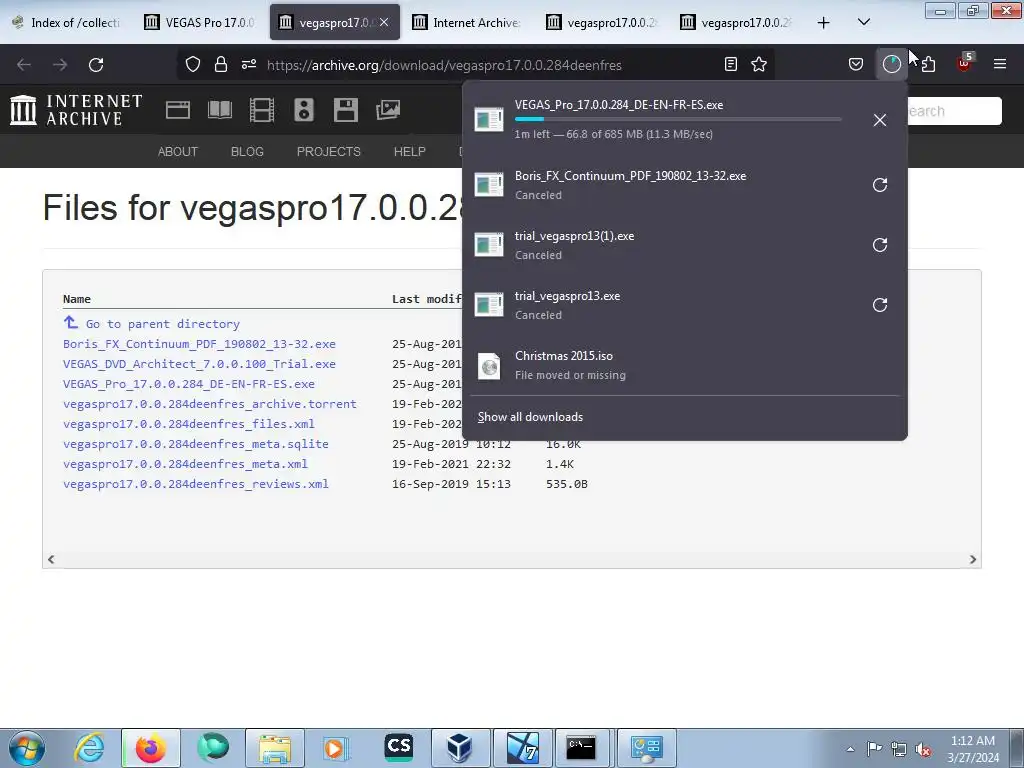
Task: Bookmark this page with star icon
Action: [759, 64]
